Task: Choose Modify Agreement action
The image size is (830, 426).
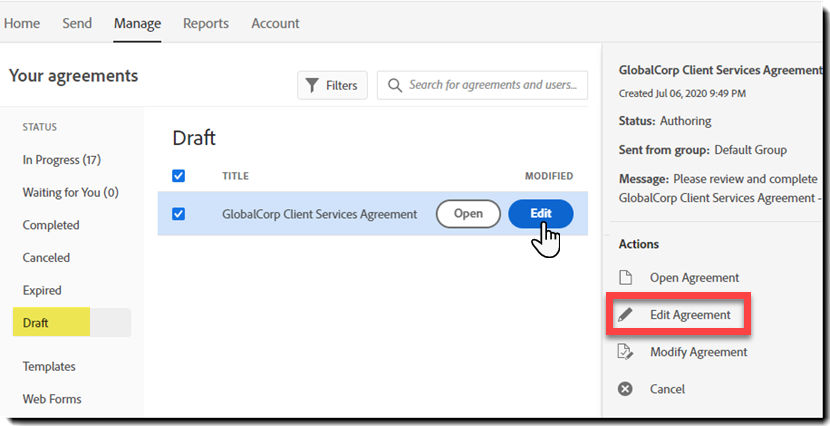Action: 699,352
